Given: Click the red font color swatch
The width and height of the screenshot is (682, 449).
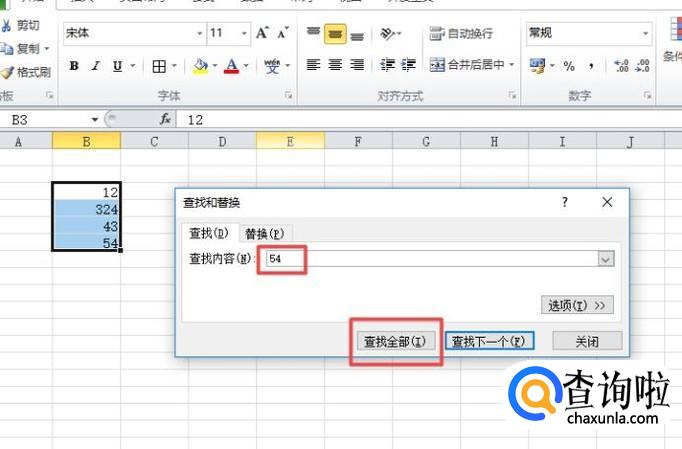Looking at the screenshot, I should [x=231, y=66].
